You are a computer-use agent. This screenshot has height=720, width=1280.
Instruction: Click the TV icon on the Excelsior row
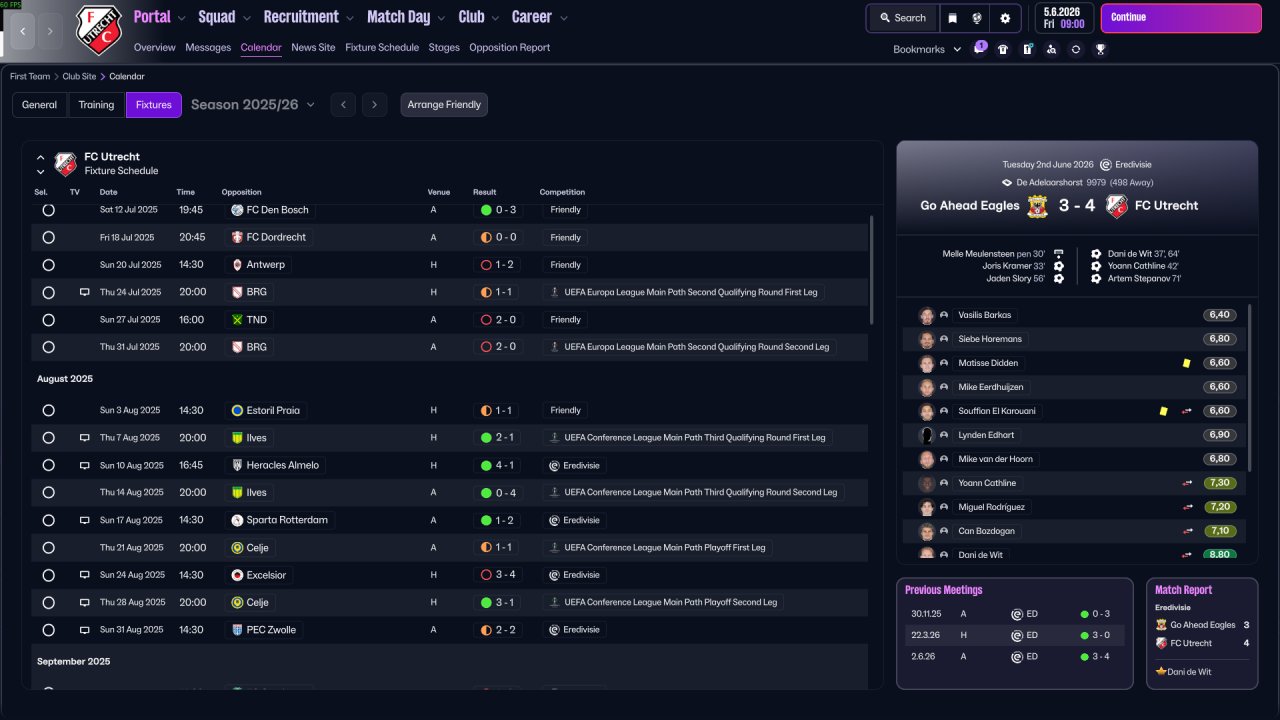coord(85,575)
